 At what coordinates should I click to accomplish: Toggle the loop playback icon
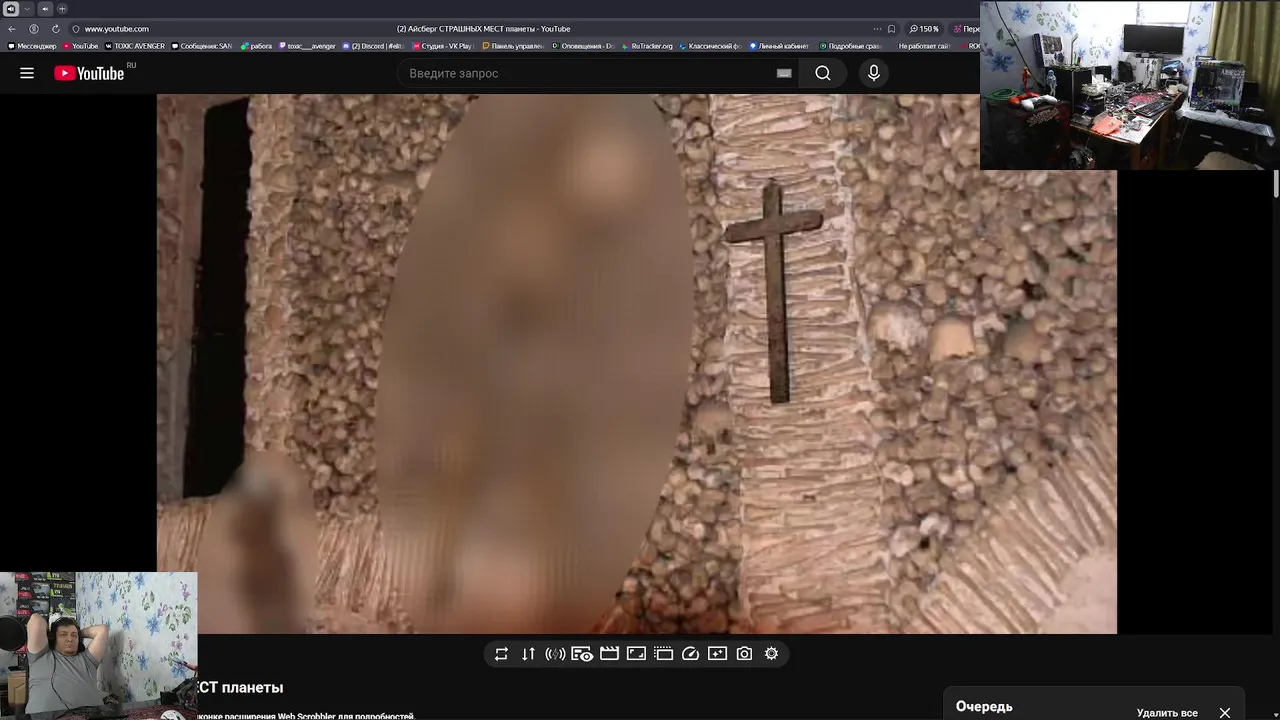[501, 654]
